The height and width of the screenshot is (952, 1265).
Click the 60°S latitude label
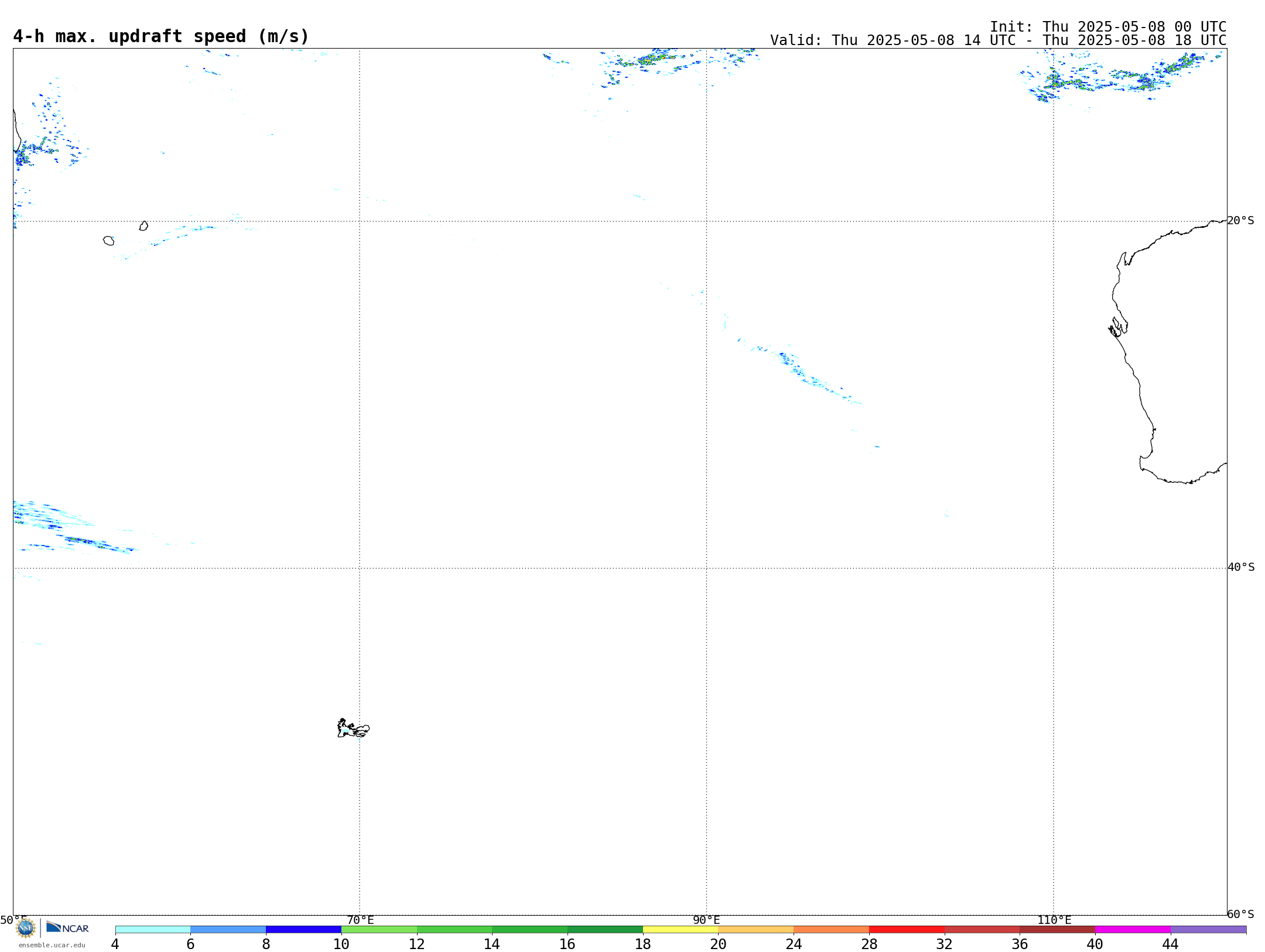coord(1240,914)
